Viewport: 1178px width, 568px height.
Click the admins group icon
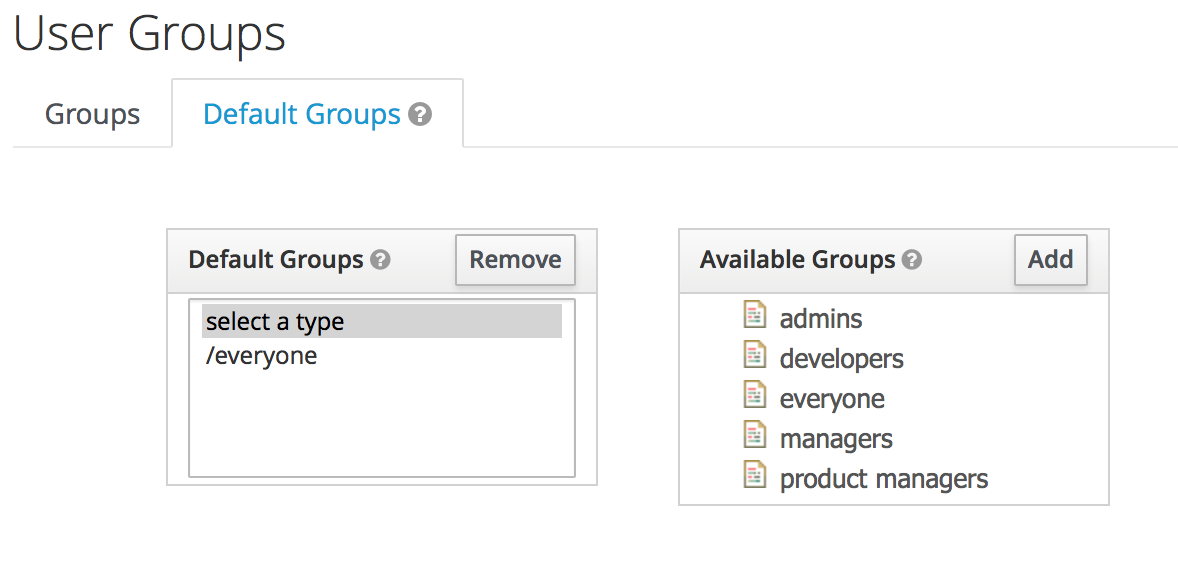[754, 316]
